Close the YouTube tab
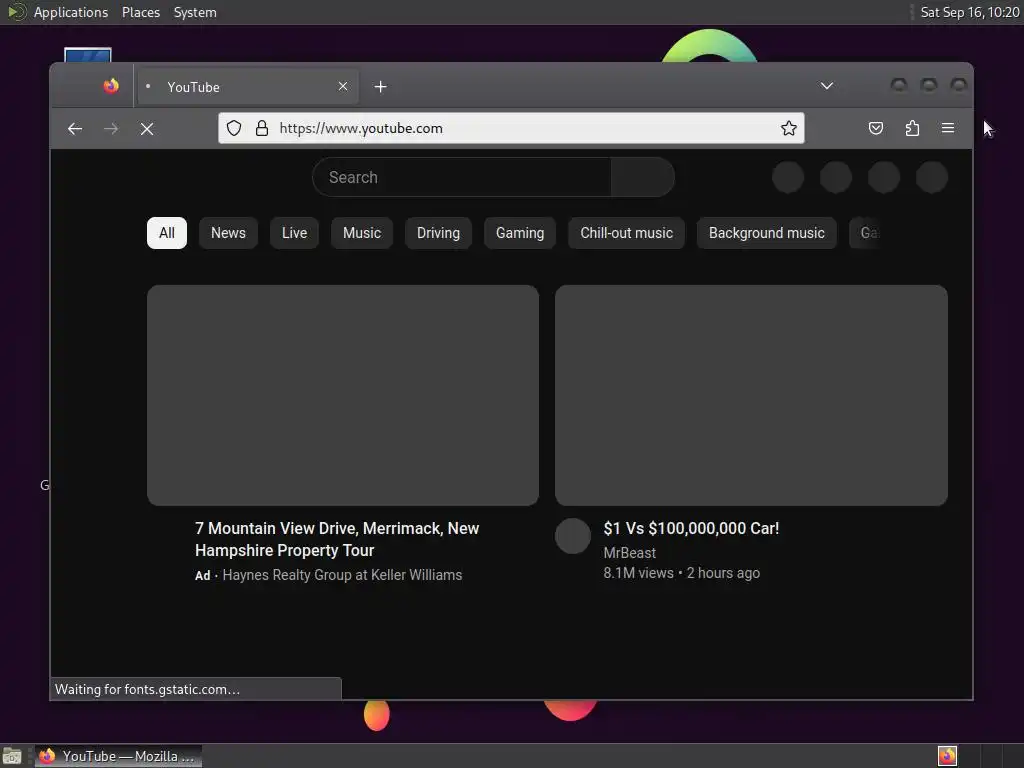The height and width of the screenshot is (768, 1024). tap(343, 86)
